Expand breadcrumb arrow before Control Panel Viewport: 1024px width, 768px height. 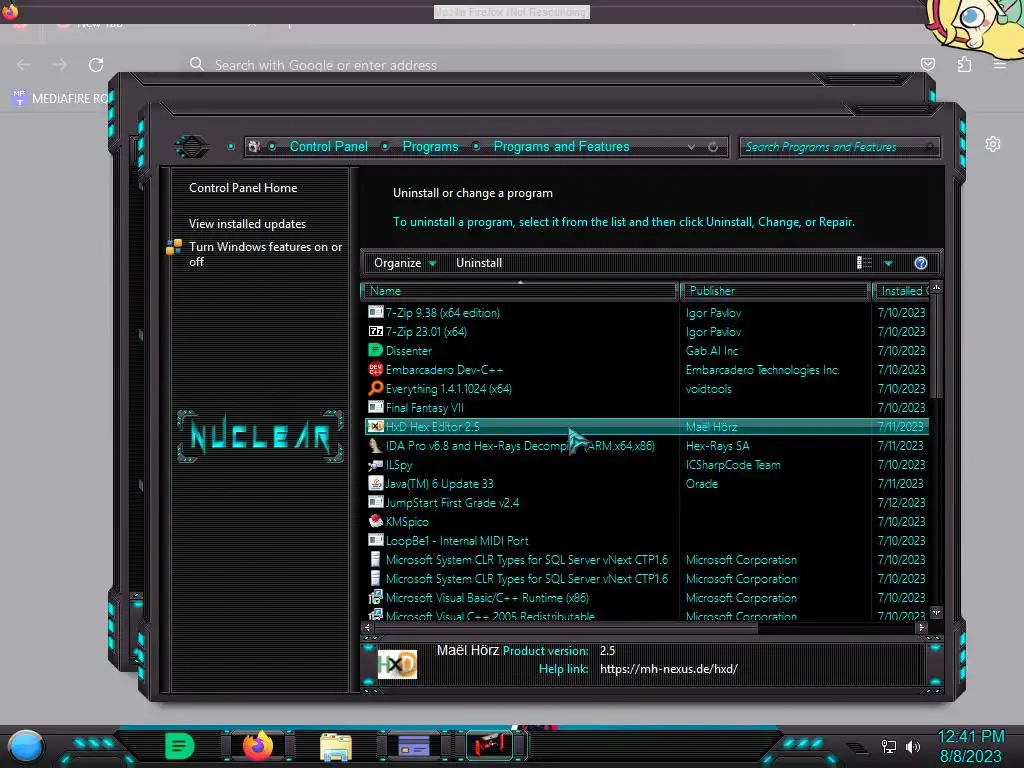(272, 146)
